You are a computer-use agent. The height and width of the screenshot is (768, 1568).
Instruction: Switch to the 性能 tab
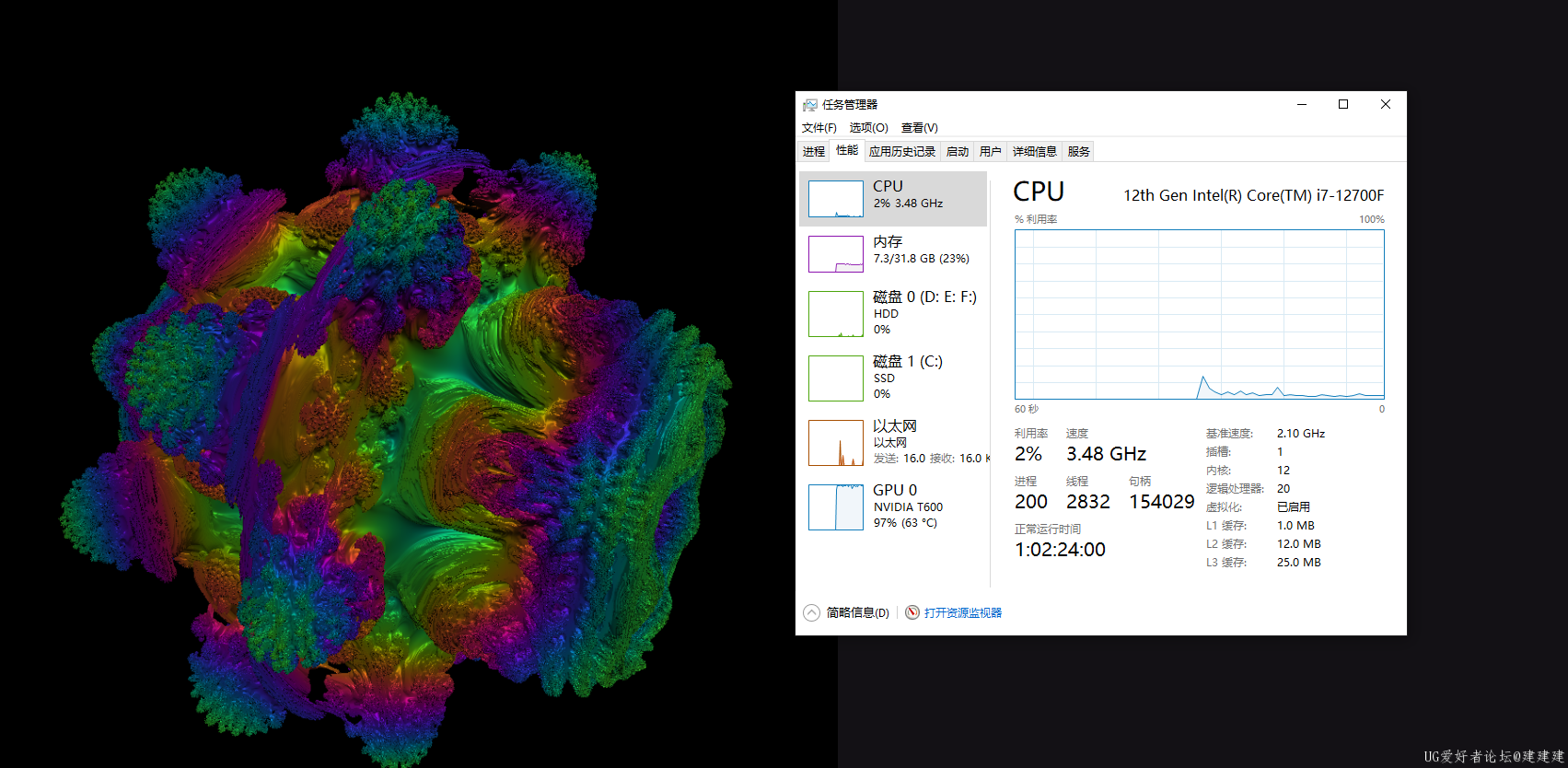click(x=846, y=151)
